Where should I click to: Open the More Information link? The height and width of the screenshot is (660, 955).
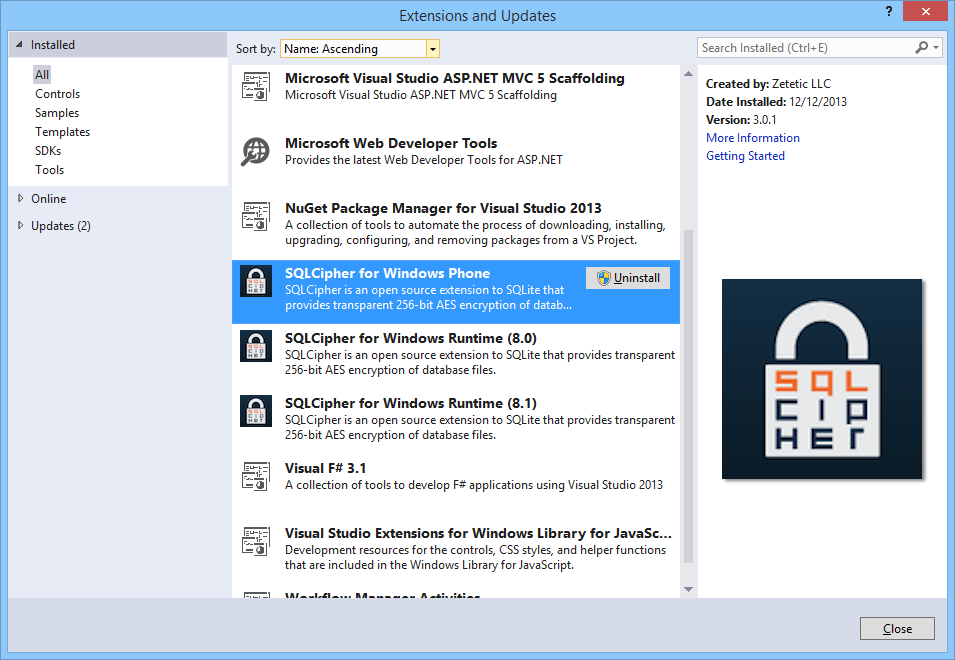tap(753, 138)
